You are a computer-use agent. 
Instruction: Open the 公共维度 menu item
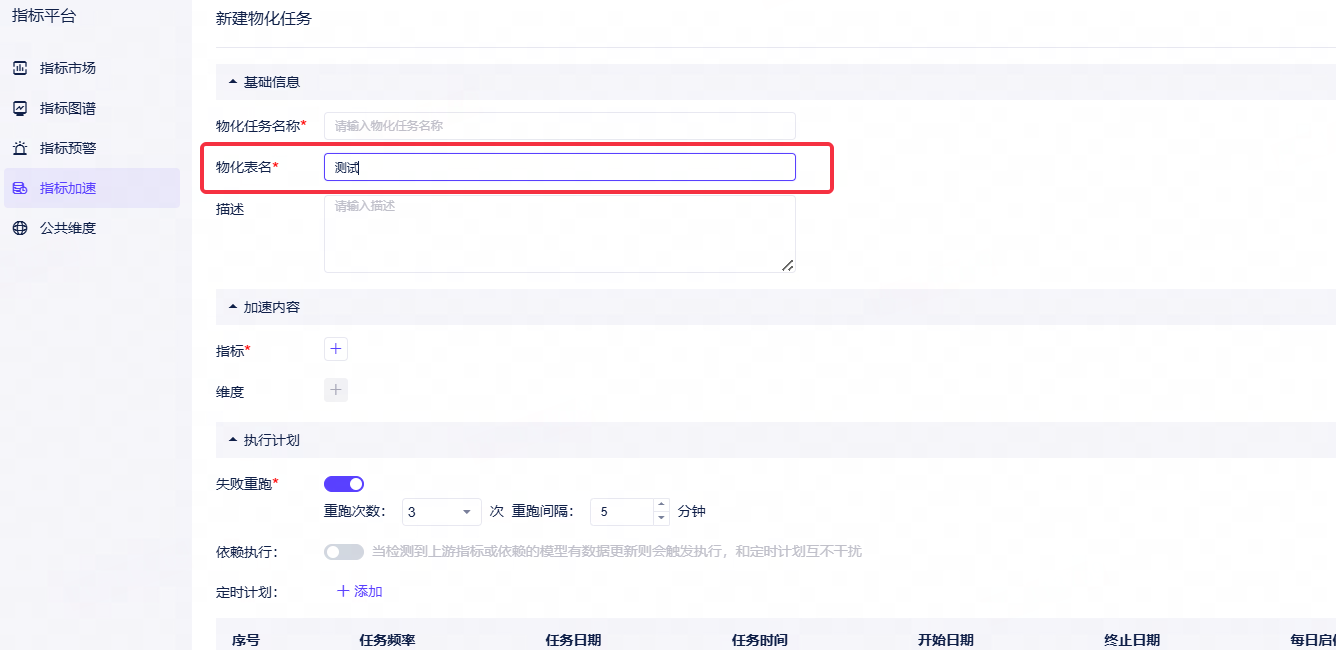pos(92,228)
